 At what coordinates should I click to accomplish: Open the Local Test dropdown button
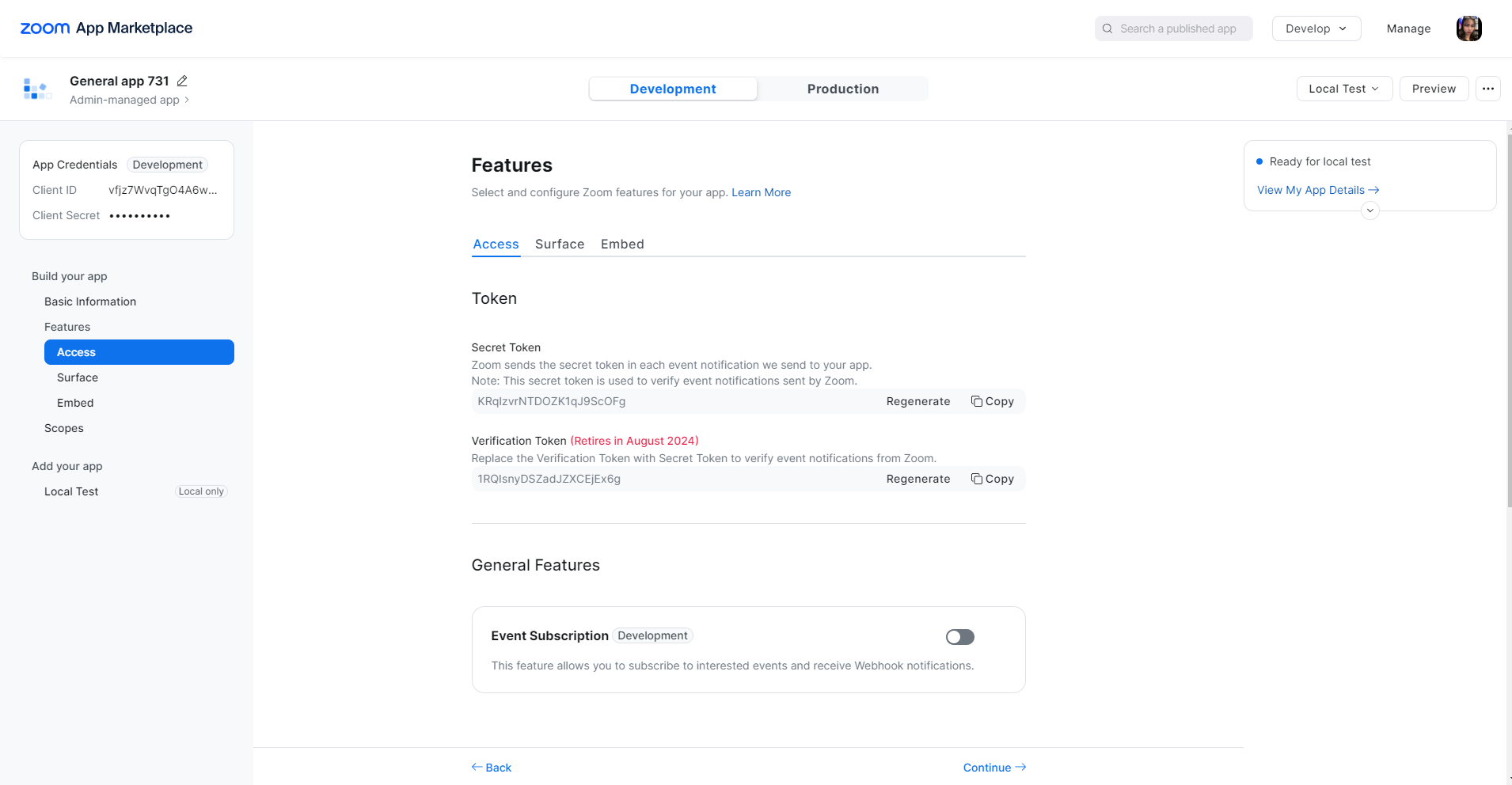(x=1344, y=89)
